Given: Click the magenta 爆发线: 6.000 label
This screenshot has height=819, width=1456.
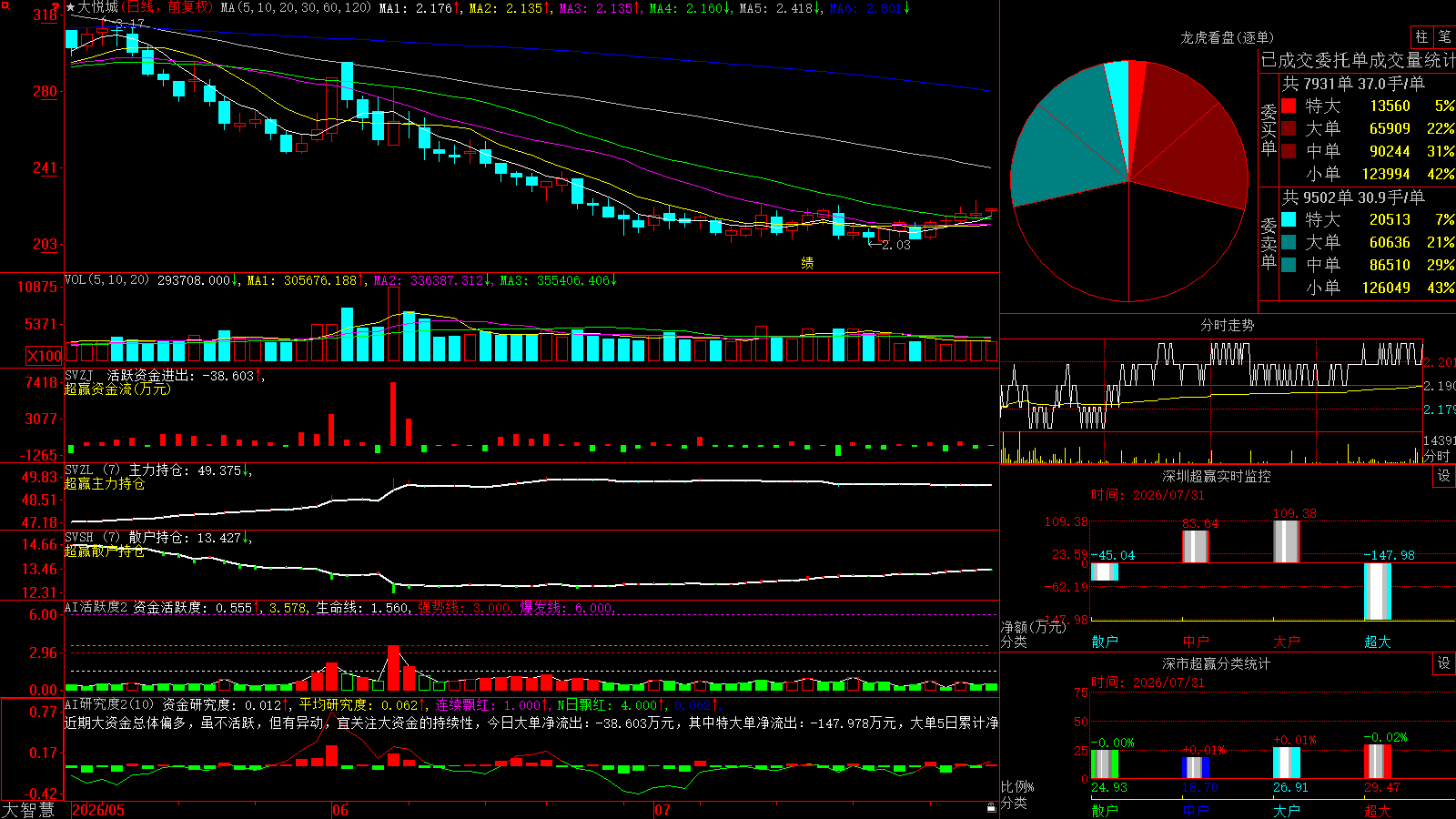Looking at the screenshot, I should 566,607.
